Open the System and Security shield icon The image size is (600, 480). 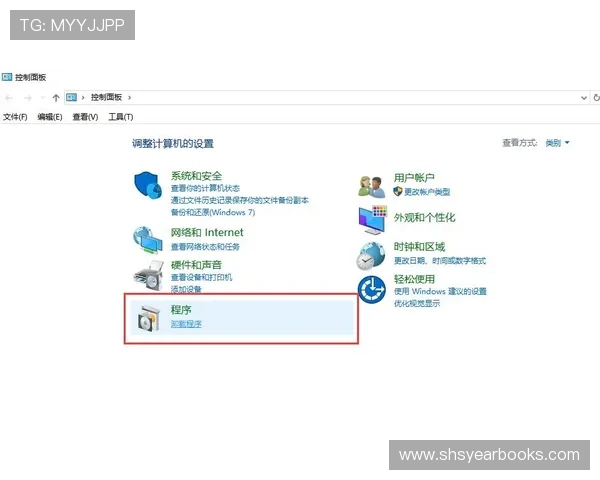148,185
